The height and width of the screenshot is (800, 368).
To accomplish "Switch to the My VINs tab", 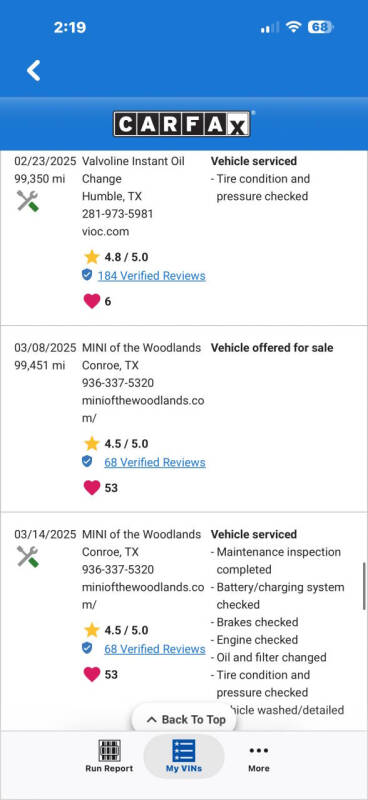I will point(184,756).
